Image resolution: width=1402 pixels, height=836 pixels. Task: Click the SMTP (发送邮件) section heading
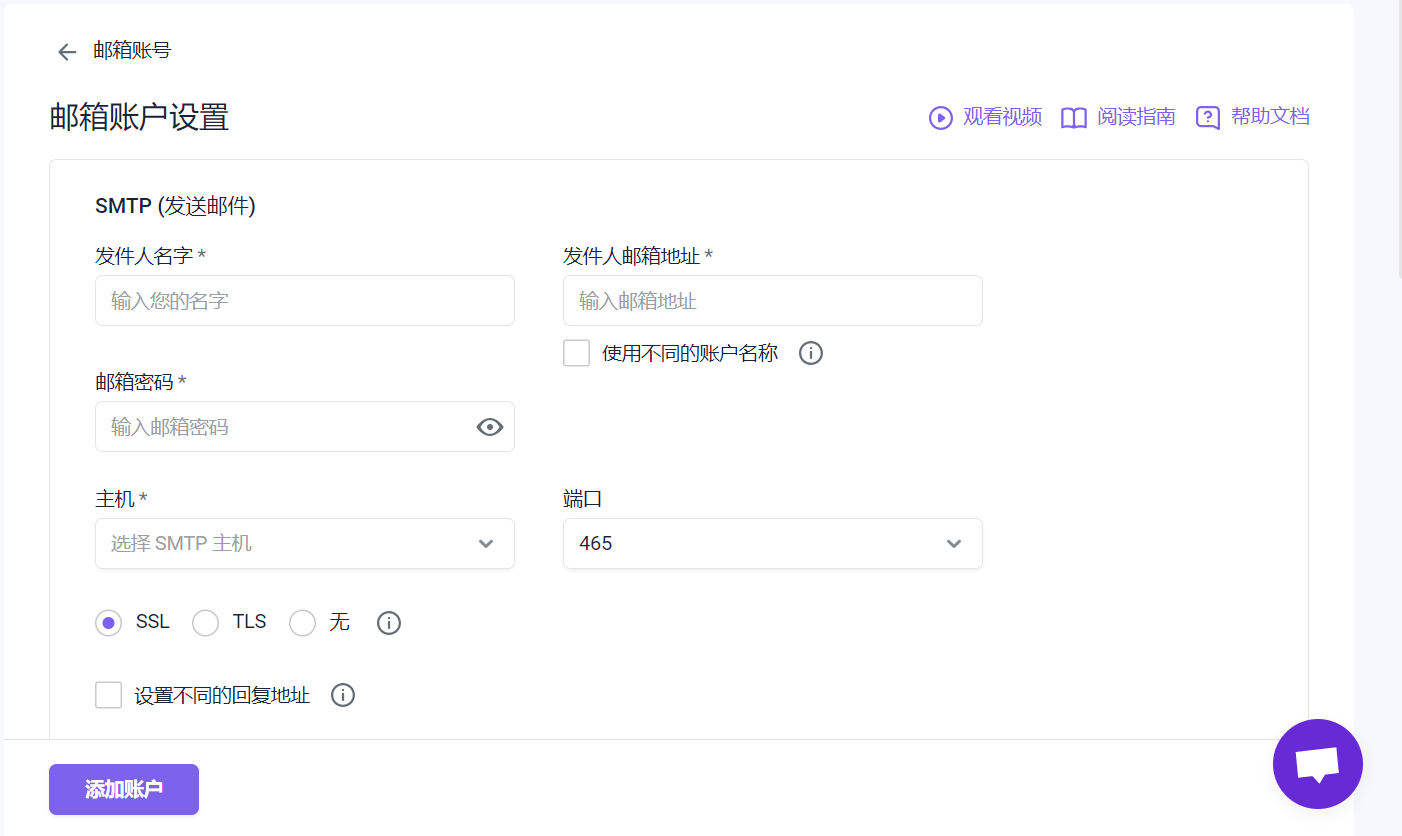pos(175,207)
